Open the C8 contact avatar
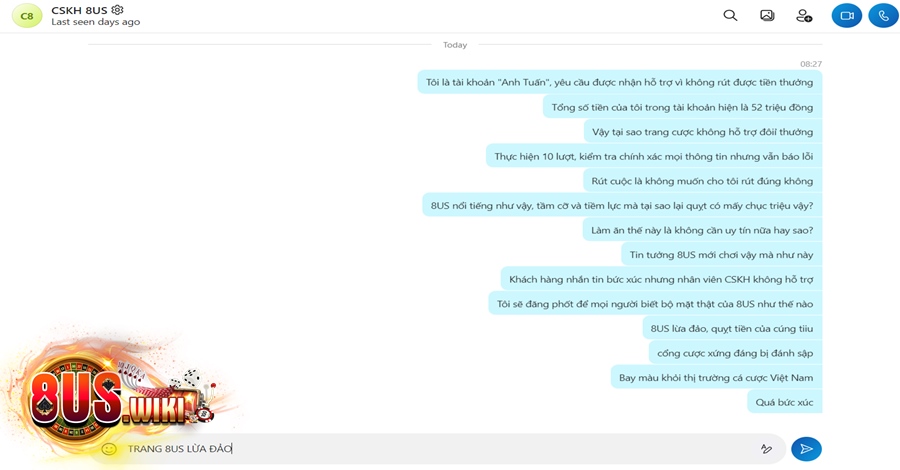900x470 pixels. 27,15
